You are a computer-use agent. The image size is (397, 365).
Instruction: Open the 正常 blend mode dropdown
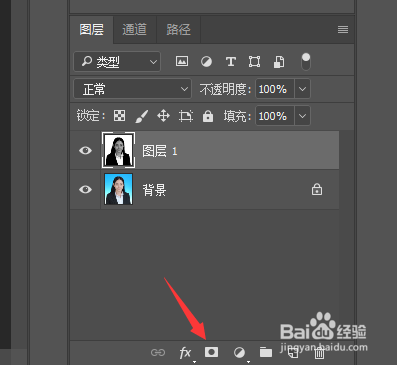[x=133, y=89]
